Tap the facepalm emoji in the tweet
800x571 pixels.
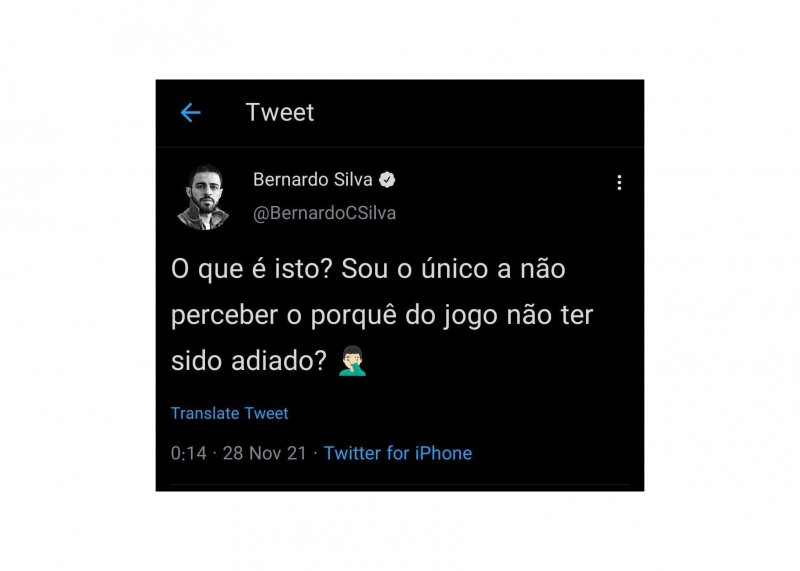point(353,361)
